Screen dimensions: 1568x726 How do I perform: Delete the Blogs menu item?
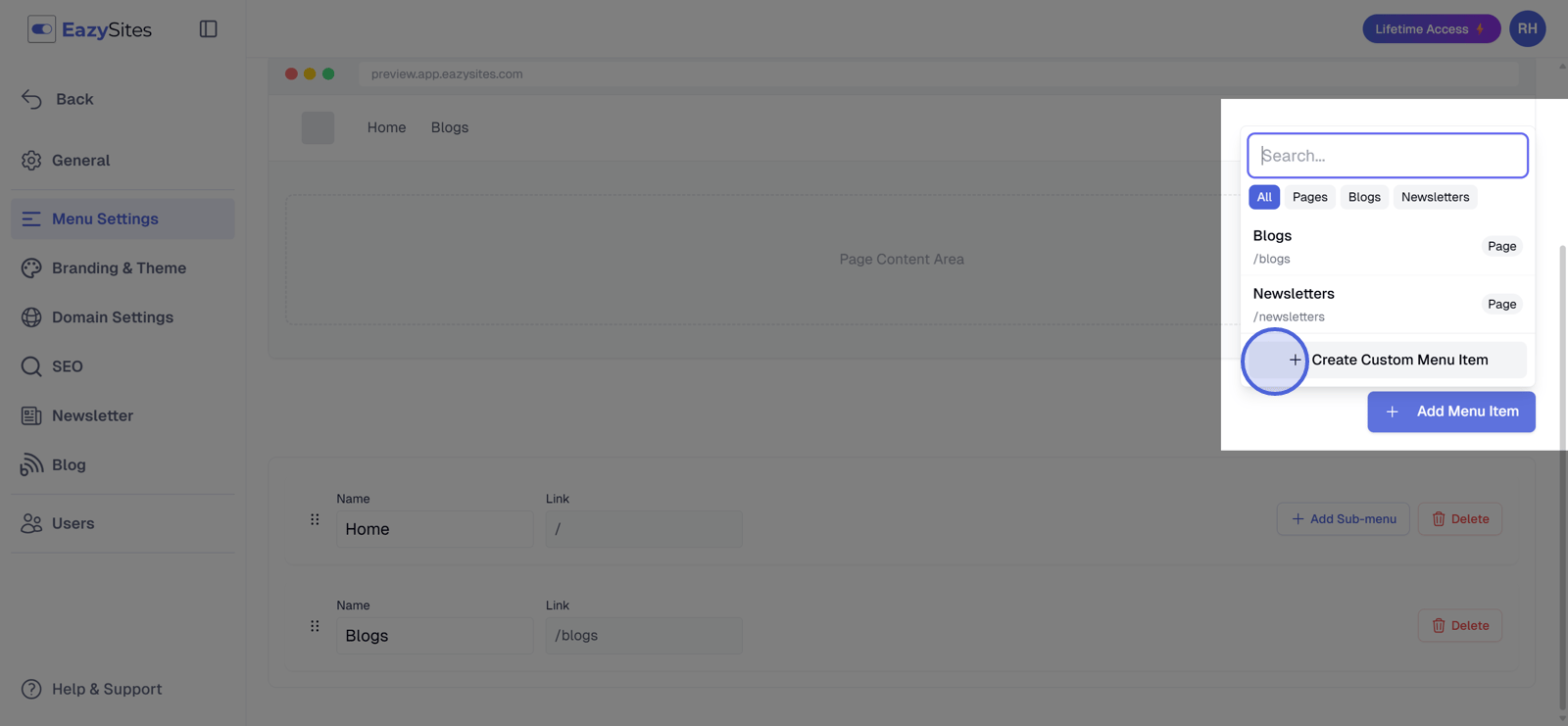tap(1459, 626)
